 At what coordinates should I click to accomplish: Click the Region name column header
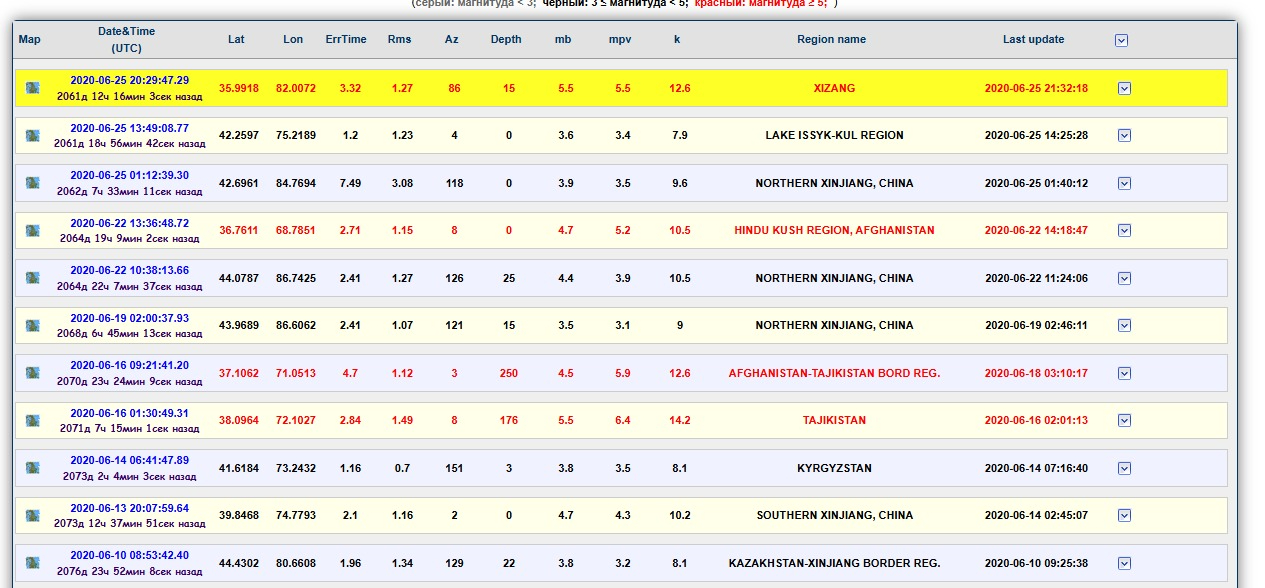(x=831, y=40)
